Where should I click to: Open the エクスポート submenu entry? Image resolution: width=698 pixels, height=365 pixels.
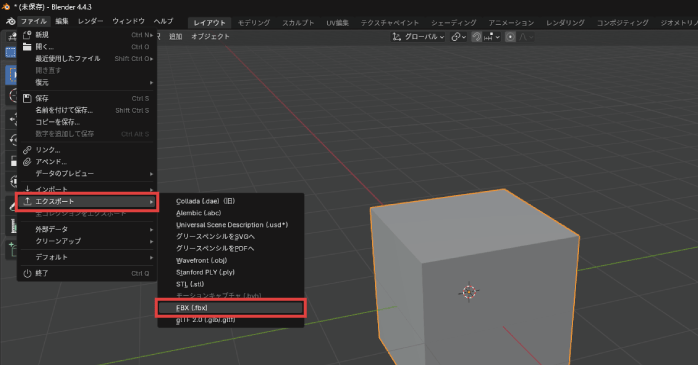87,202
